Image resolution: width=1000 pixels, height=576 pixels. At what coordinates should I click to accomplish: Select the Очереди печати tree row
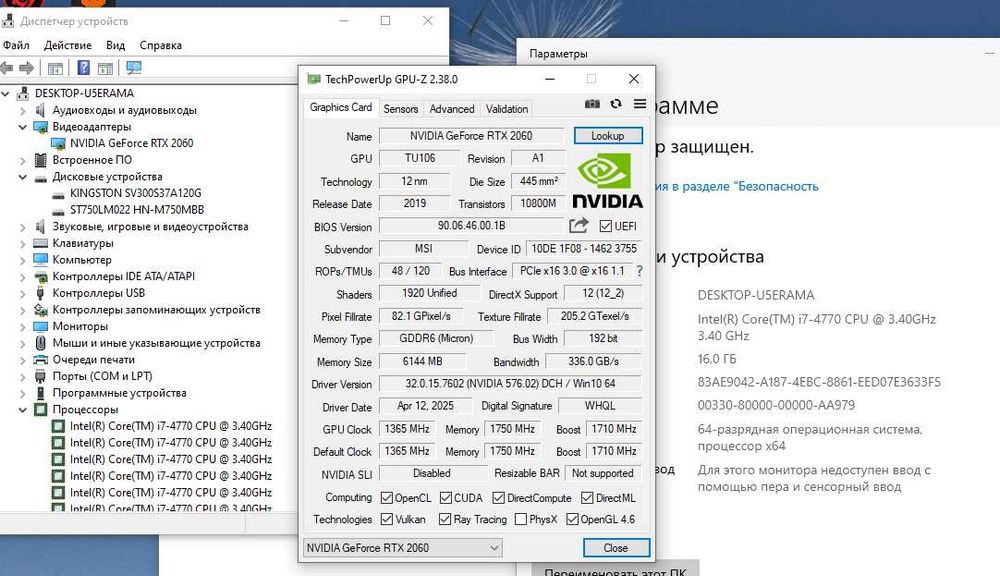tap(93, 360)
